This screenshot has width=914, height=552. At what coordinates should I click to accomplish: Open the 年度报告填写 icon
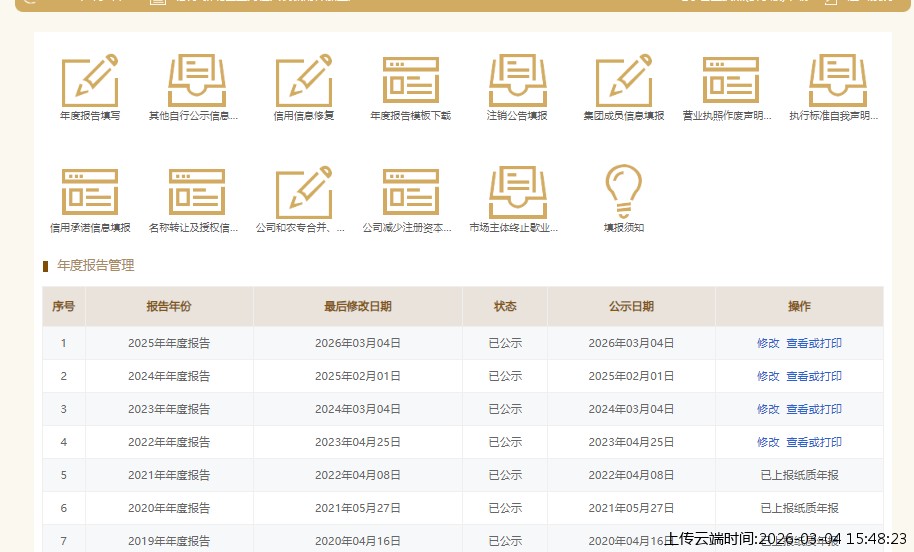[x=90, y=81]
